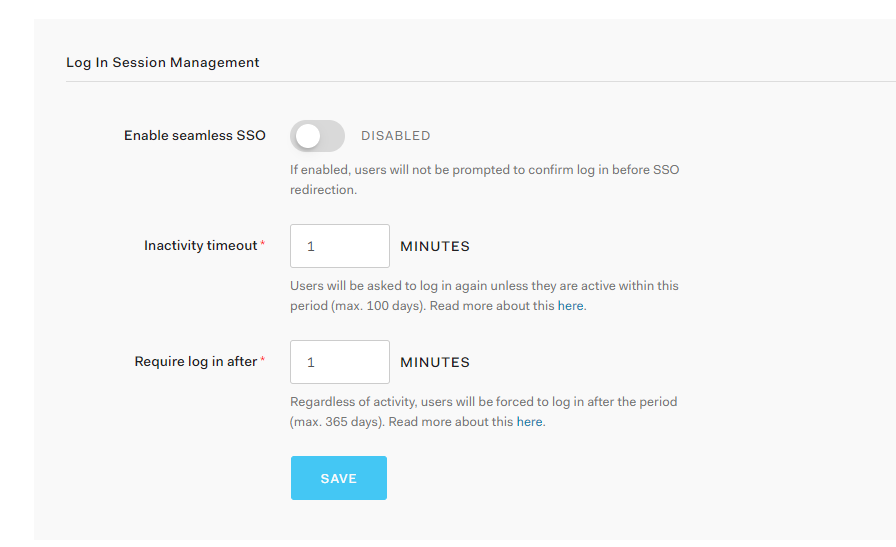Screen dimensions: 896x547
Task: Toggle the Enable seamless SSO switch
Action: [317, 136]
